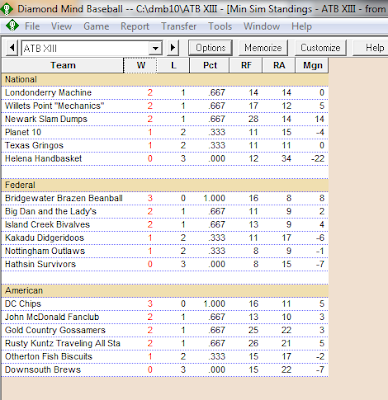
Task: Select Island Creek Bivalves team
Action: coord(165,225)
